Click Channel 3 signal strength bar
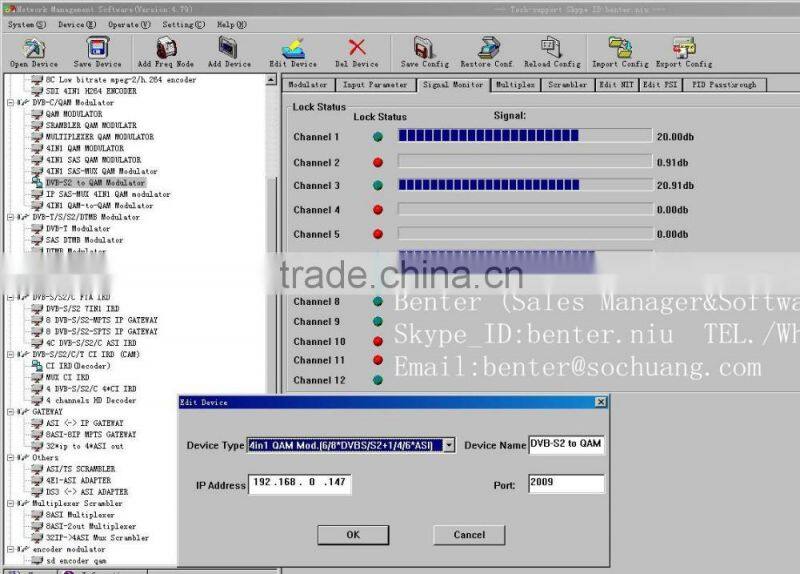800x574 pixels. (524, 185)
